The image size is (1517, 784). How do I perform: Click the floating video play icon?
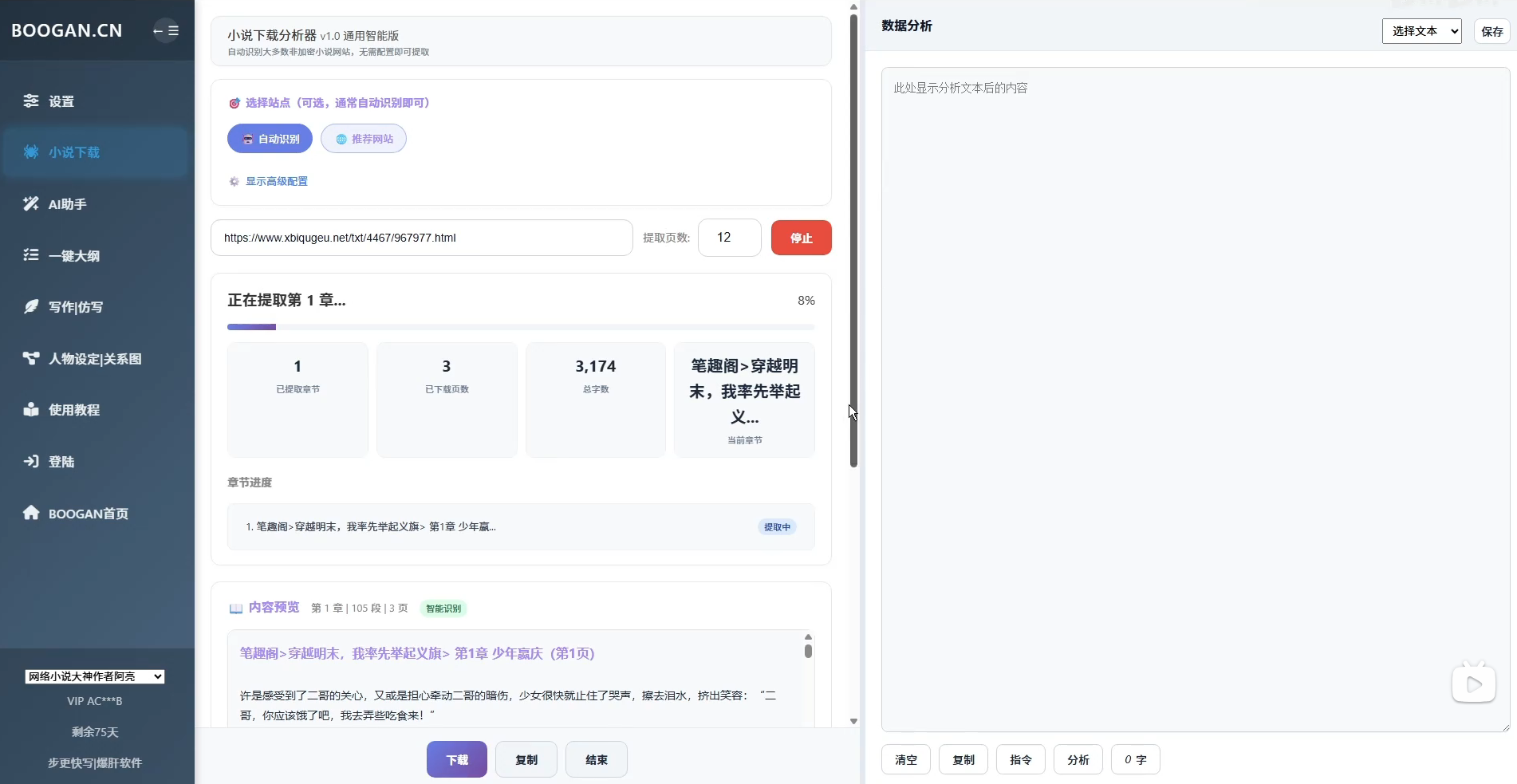click(x=1474, y=684)
